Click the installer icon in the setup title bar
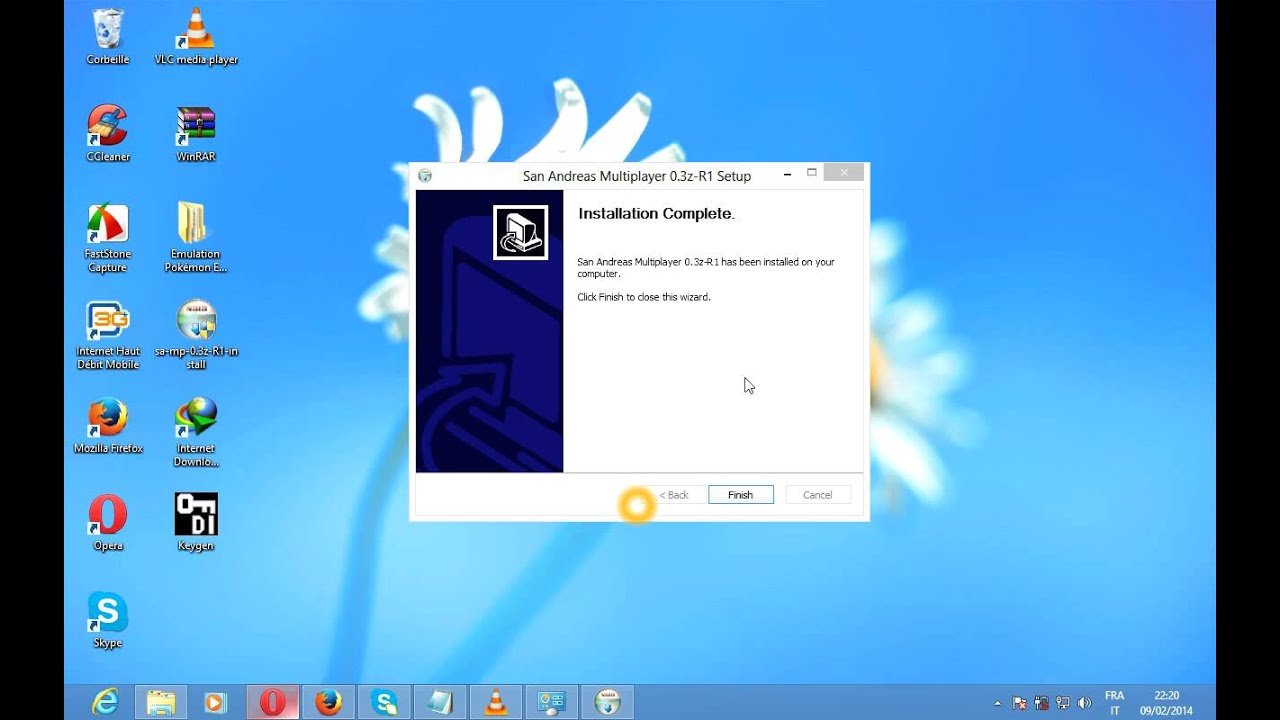The width and height of the screenshot is (1280, 720). click(425, 176)
